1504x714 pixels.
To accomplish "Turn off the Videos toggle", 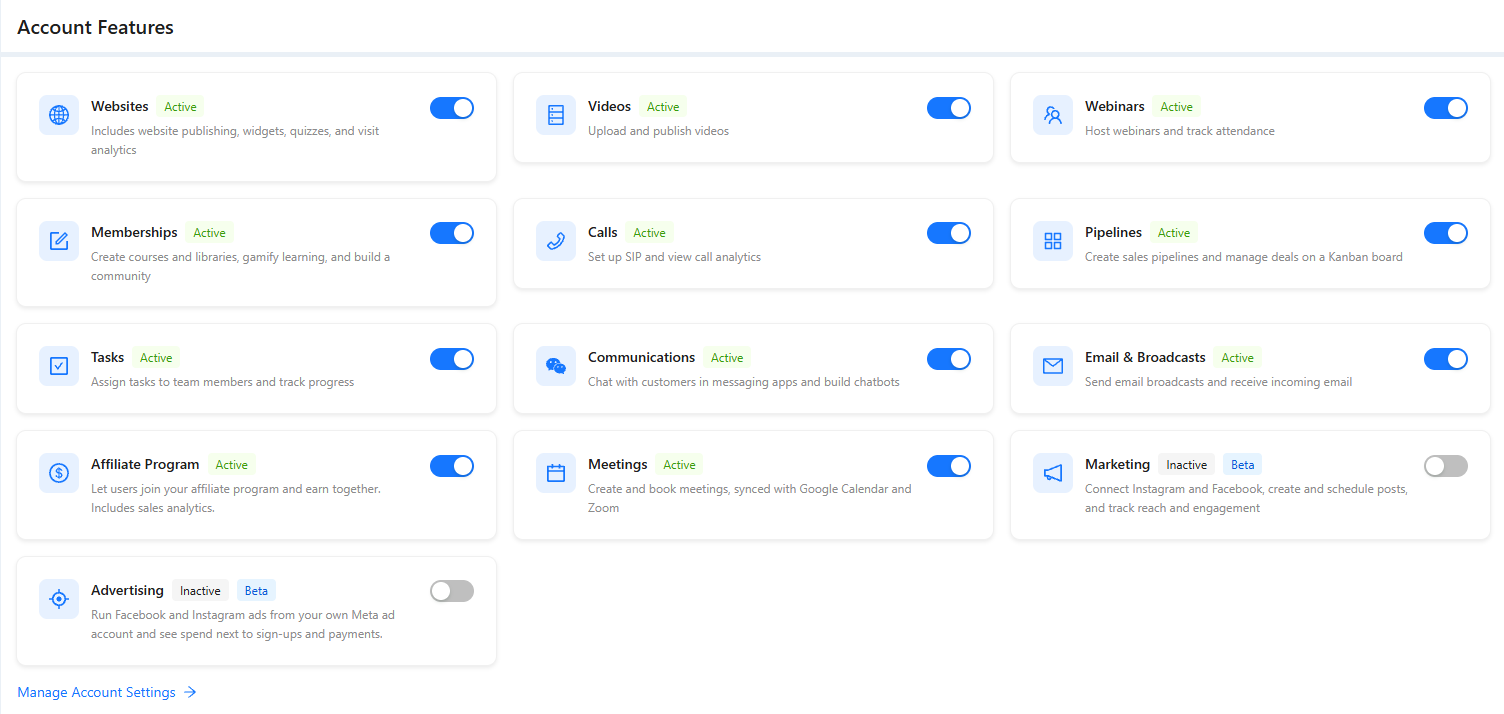I will 949,108.
